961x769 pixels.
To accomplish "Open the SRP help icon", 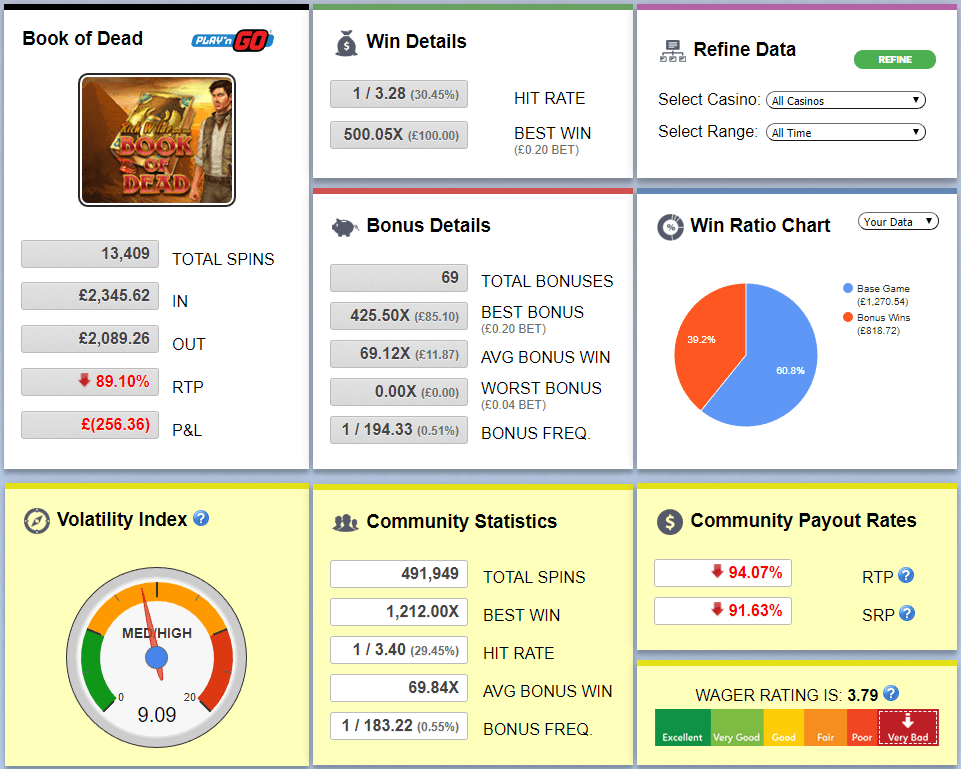I will [907, 613].
